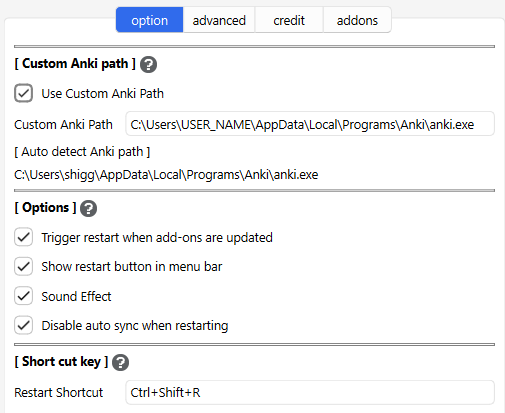Click the bold Options section heading
This screenshot has width=505, height=413.
pos(45,208)
